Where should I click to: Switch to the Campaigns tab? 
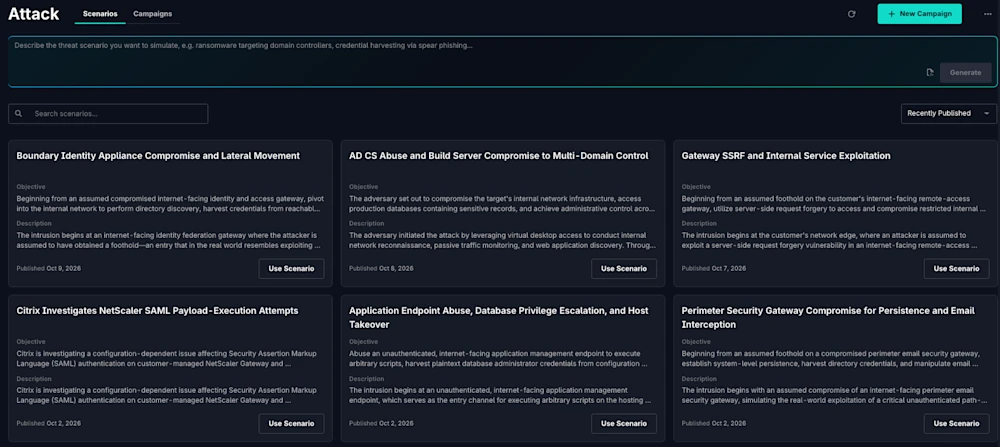point(152,14)
